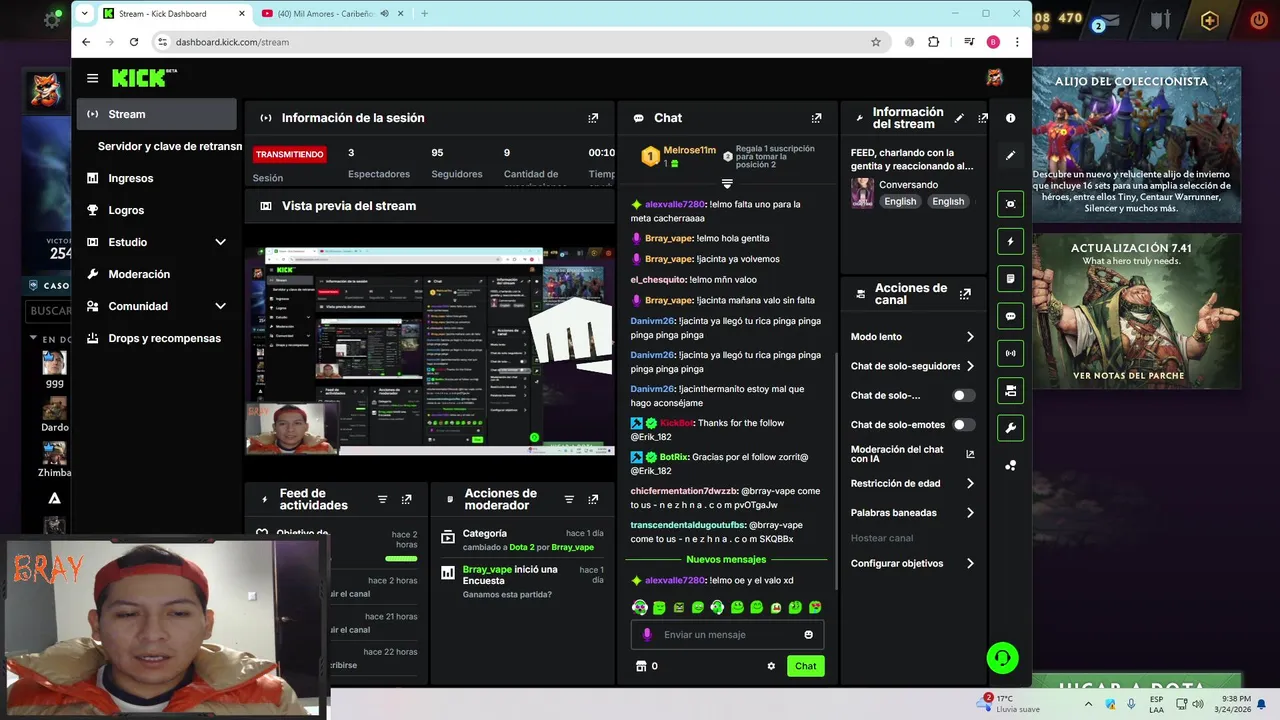This screenshot has height=720, width=1280.
Task: Toggle Chat de solo-... switch
Action: click(x=963, y=395)
